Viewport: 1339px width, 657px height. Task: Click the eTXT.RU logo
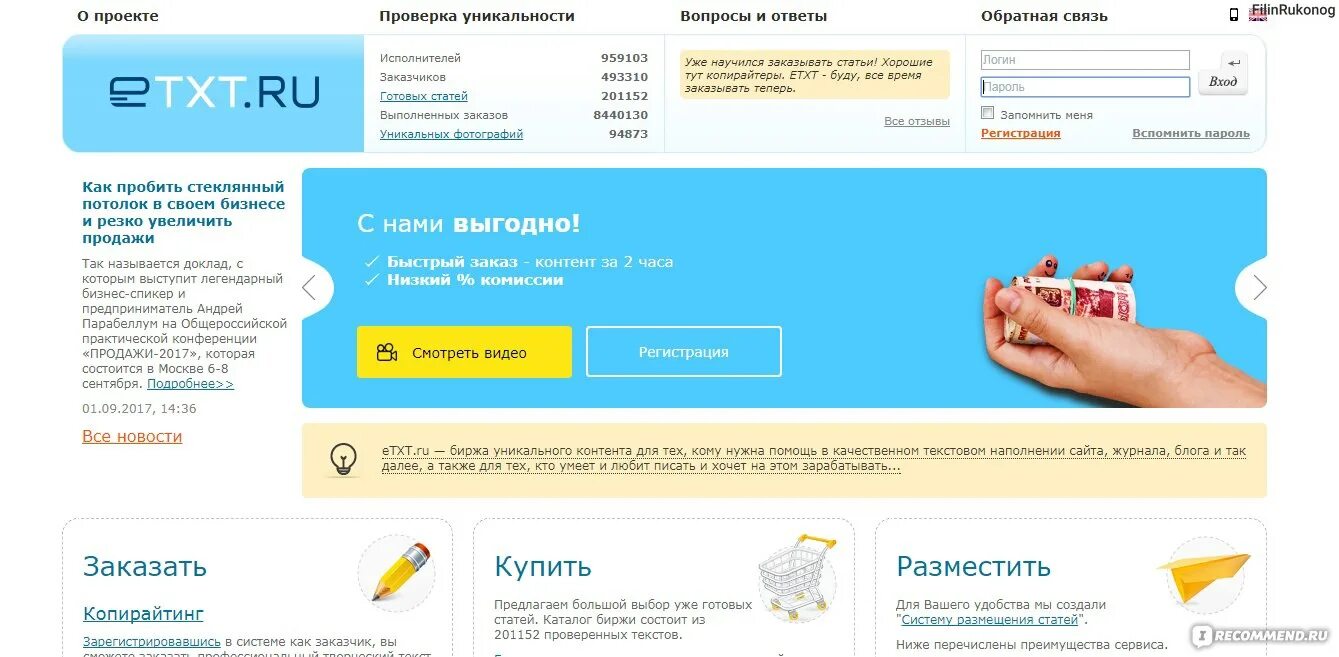(214, 92)
